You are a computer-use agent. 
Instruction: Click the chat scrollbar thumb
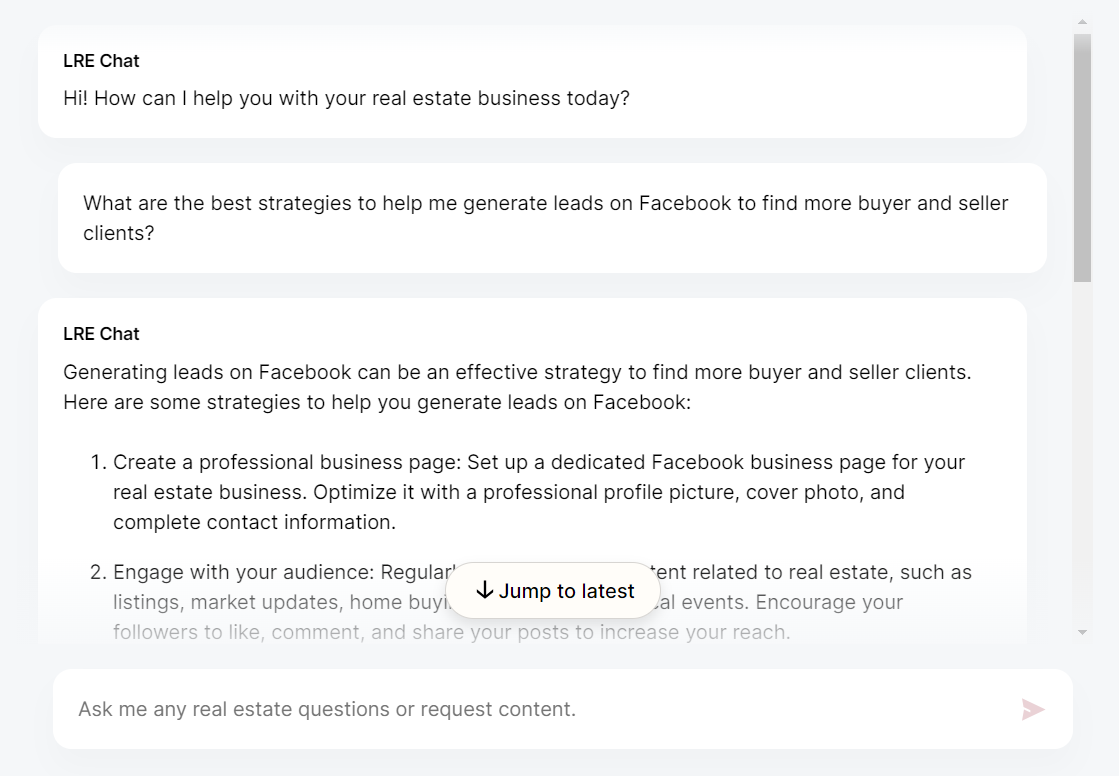point(1082,158)
